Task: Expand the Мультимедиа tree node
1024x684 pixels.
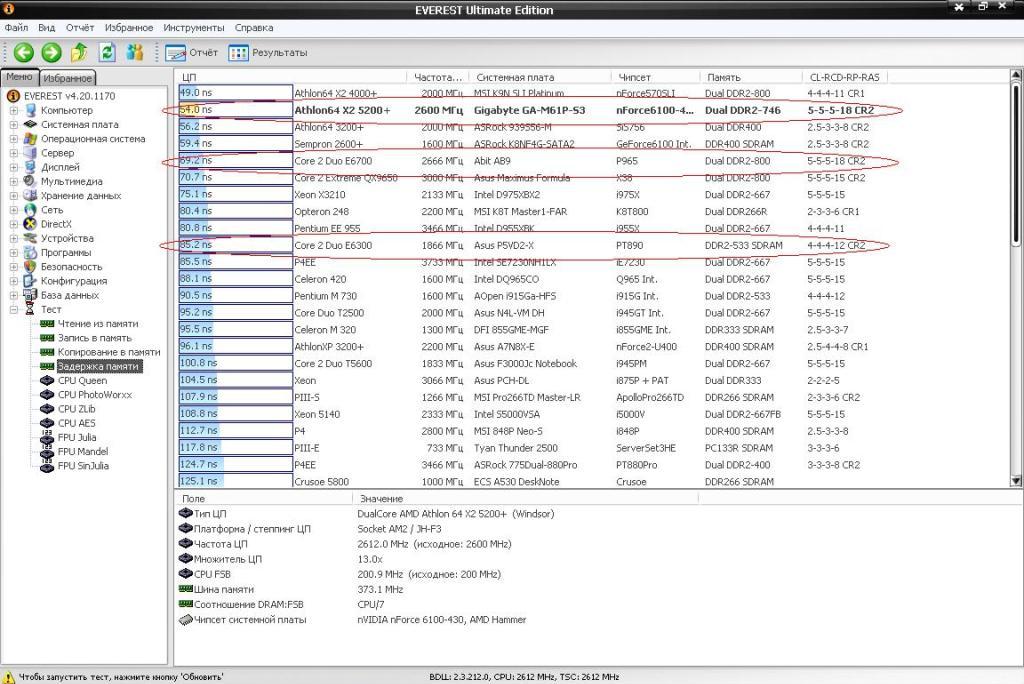Action: coord(14,181)
